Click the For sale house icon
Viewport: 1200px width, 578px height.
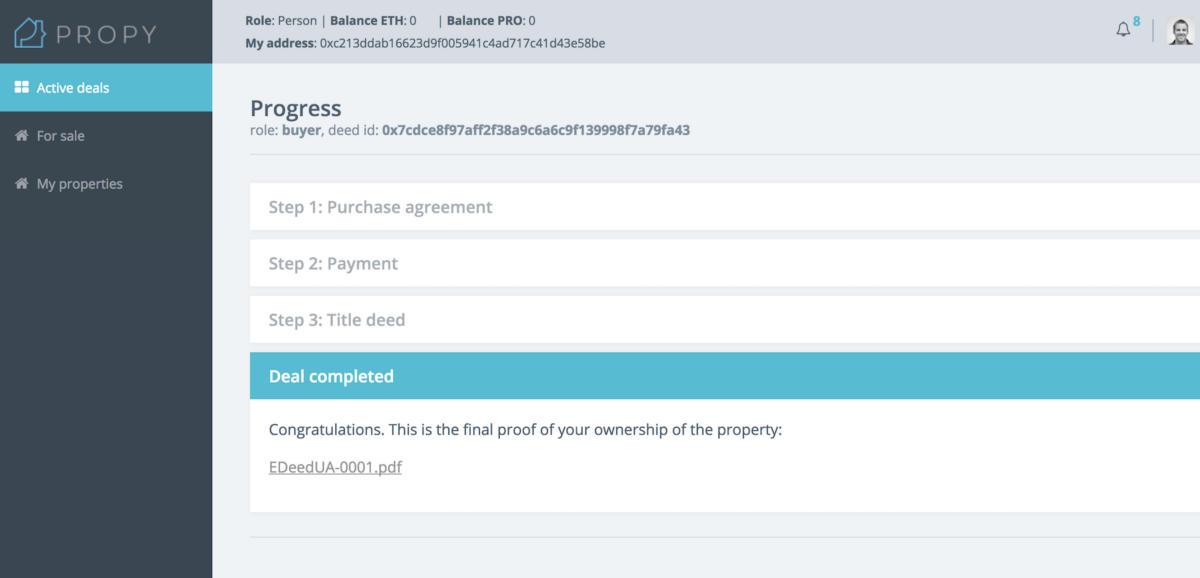pos(21,136)
